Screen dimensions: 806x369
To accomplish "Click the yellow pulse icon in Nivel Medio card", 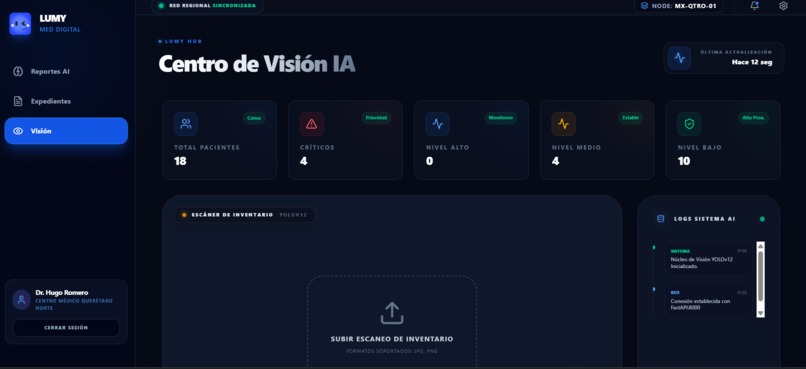I will coord(563,124).
